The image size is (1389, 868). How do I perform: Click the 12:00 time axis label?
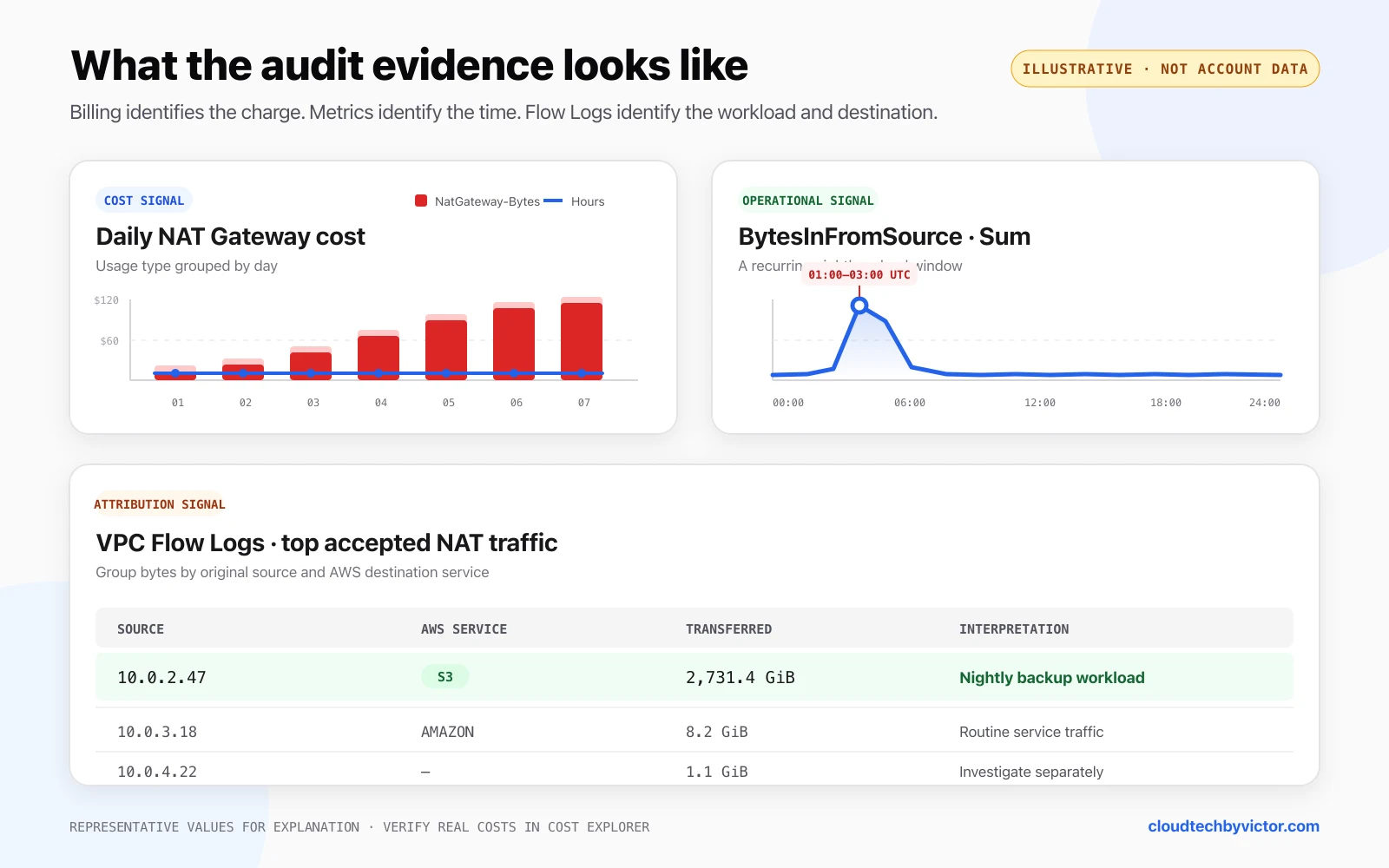coord(1040,403)
